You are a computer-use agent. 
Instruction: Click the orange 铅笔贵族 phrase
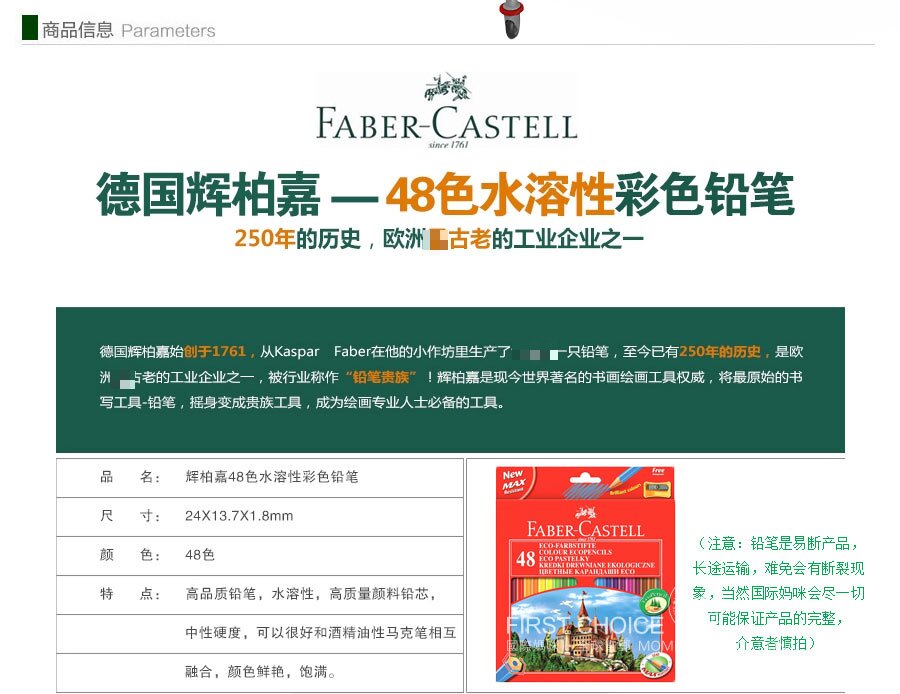(x=379, y=377)
